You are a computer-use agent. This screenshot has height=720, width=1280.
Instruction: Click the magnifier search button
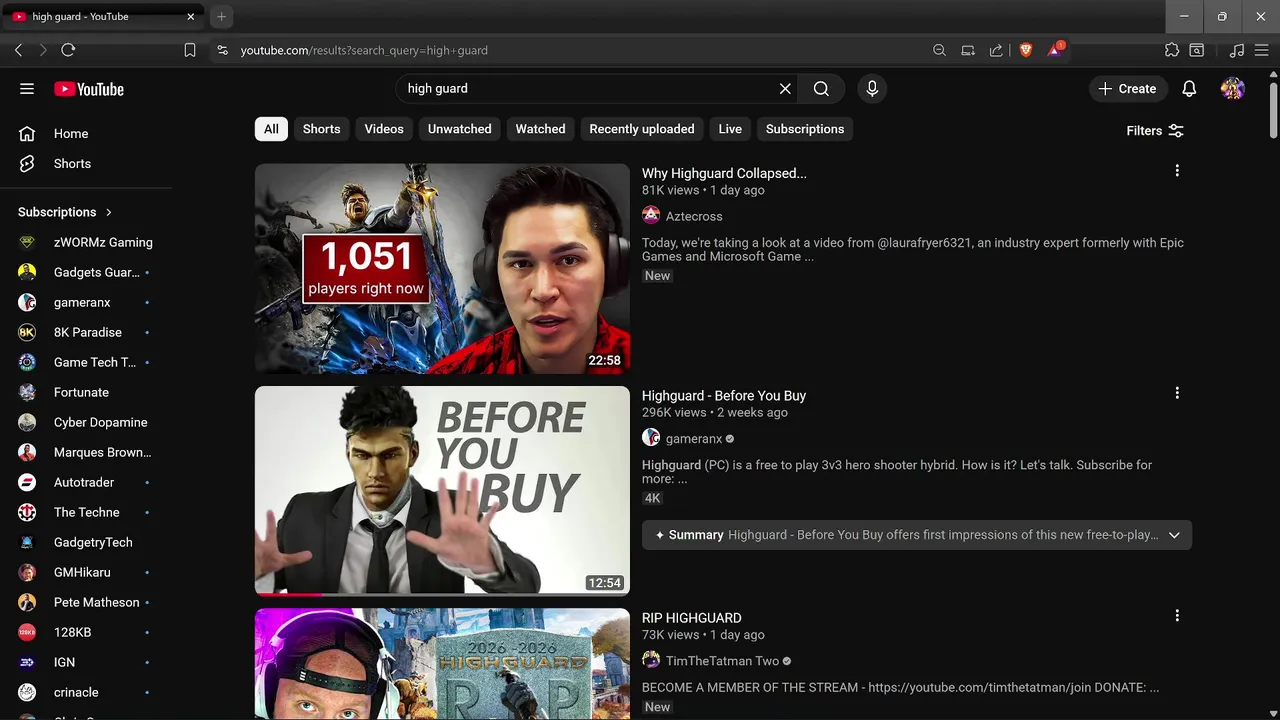pos(821,89)
